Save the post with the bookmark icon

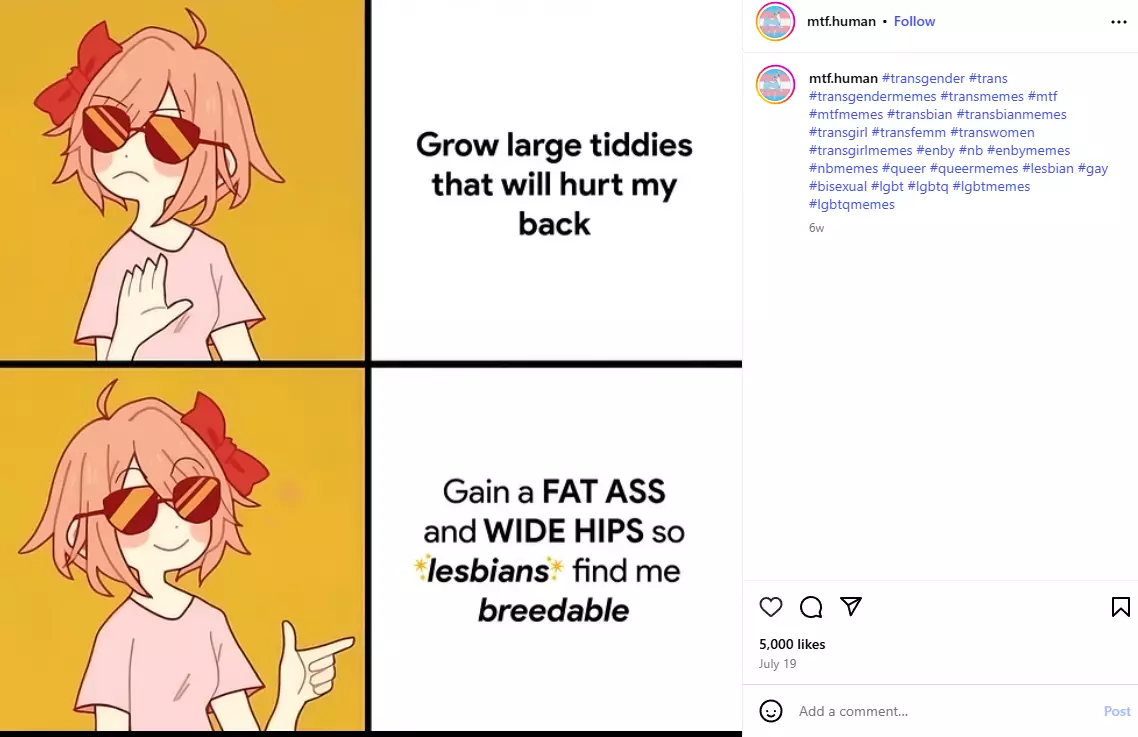coord(1121,606)
